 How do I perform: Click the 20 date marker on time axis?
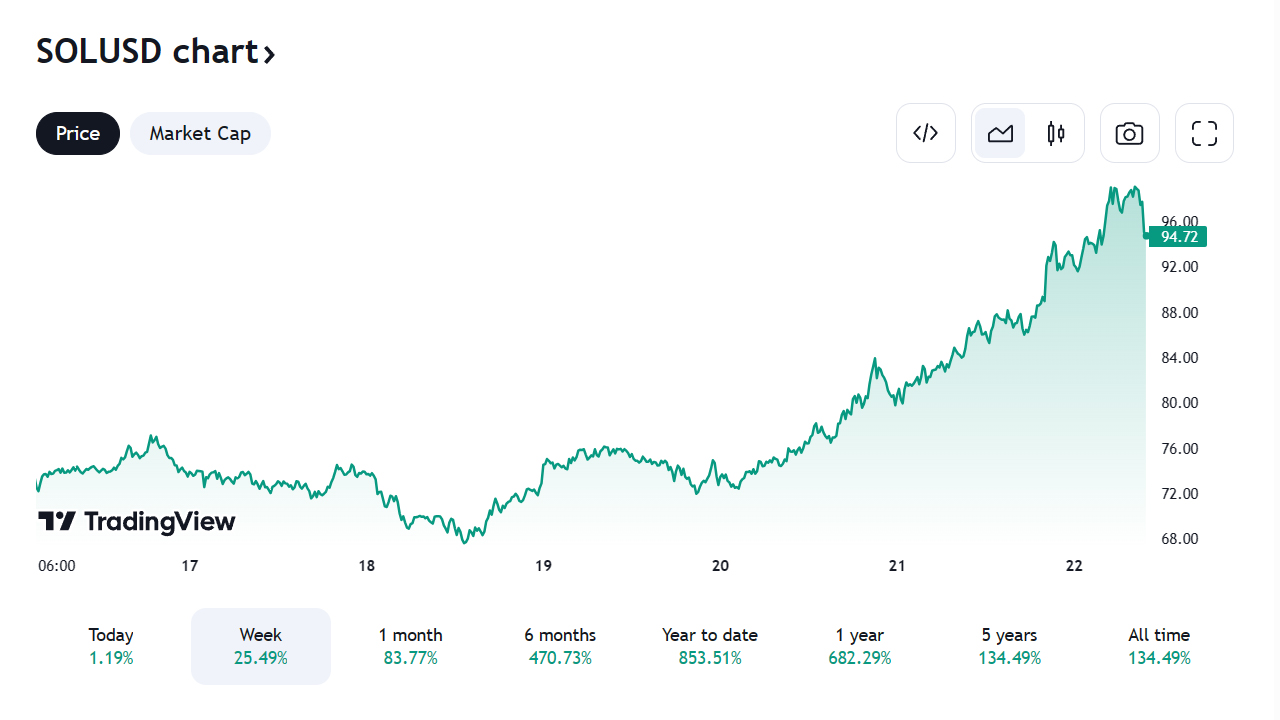(720, 566)
